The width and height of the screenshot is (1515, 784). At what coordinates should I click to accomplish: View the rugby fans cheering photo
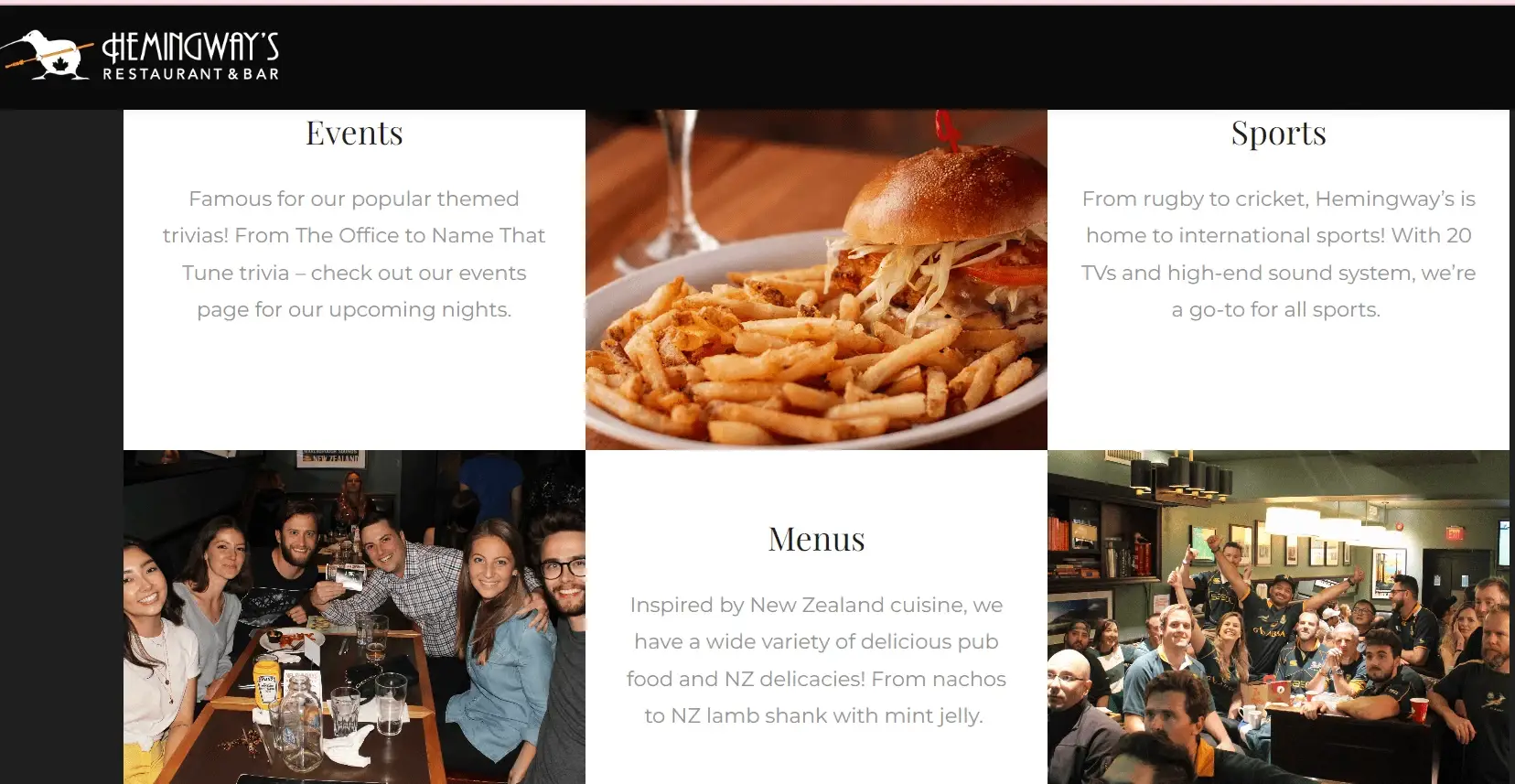tap(1278, 617)
